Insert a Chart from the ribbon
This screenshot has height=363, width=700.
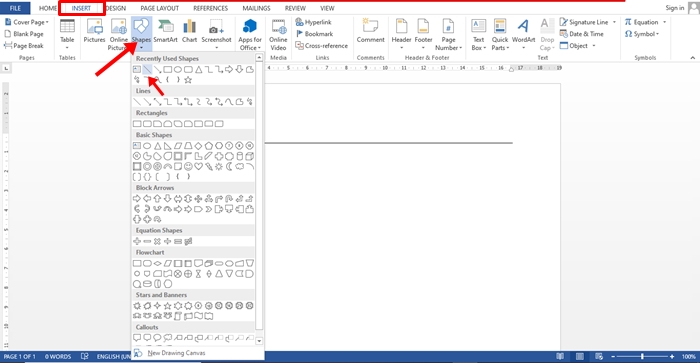pos(189,31)
